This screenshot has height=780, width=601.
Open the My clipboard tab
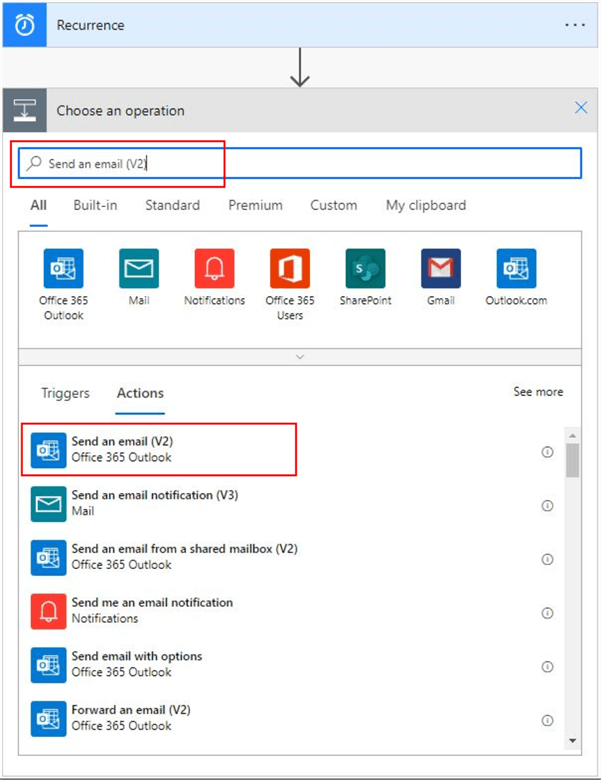pos(426,205)
